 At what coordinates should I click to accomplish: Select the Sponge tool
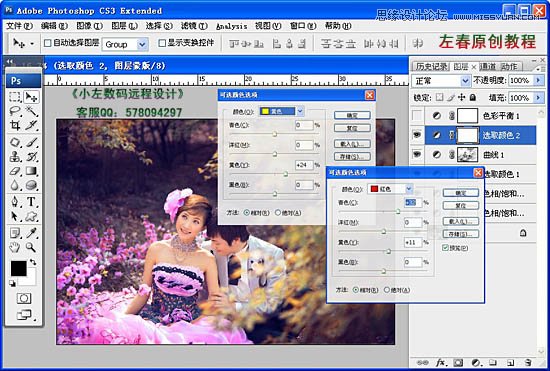[31, 185]
